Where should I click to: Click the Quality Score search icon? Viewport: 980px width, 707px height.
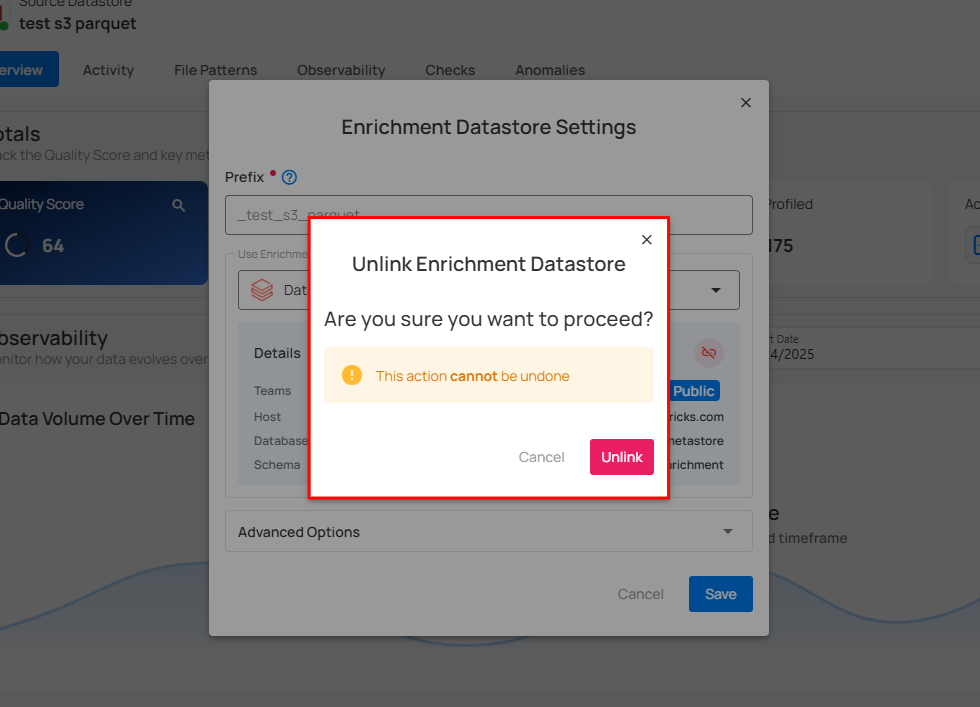179,205
